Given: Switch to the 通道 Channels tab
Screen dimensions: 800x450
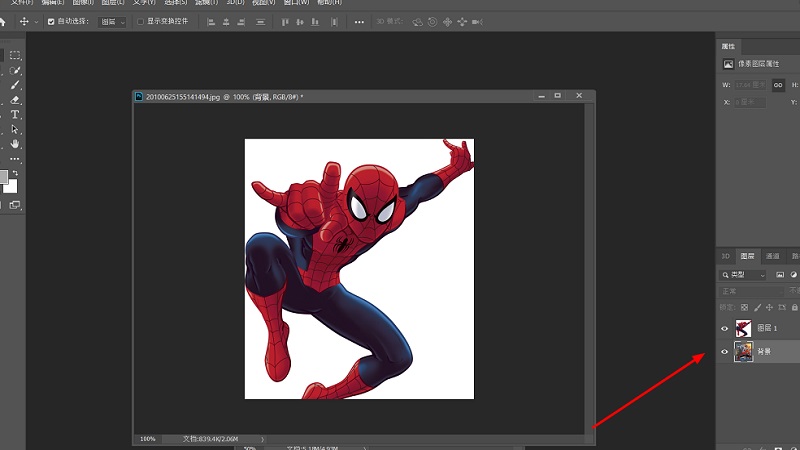Looking at the screenshot, I should (772, 256).
